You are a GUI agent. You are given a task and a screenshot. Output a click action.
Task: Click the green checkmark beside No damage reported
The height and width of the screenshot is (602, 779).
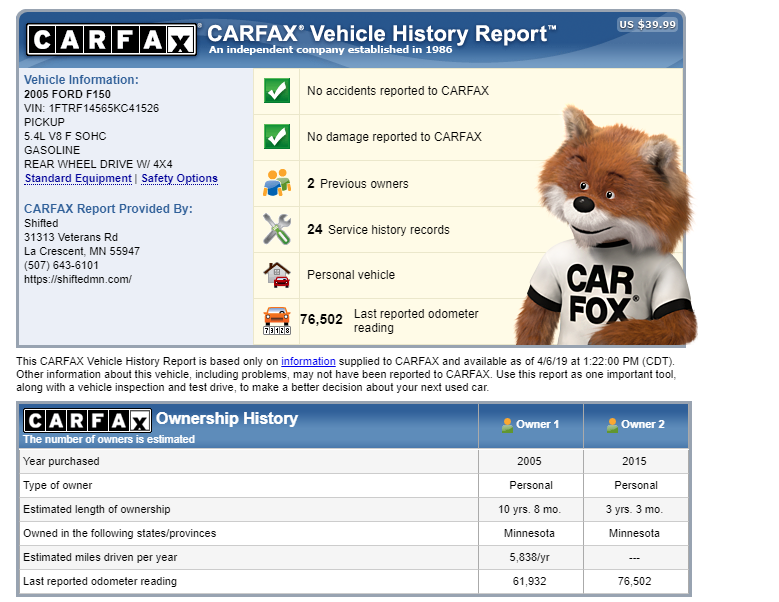[x=277, y=137]
